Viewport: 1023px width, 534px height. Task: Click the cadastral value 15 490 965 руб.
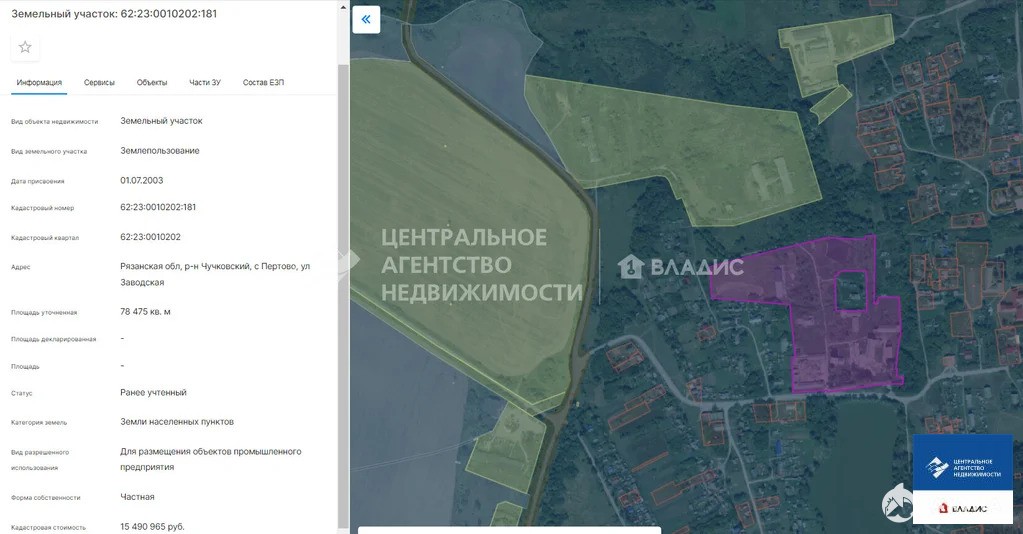point(152,526)
